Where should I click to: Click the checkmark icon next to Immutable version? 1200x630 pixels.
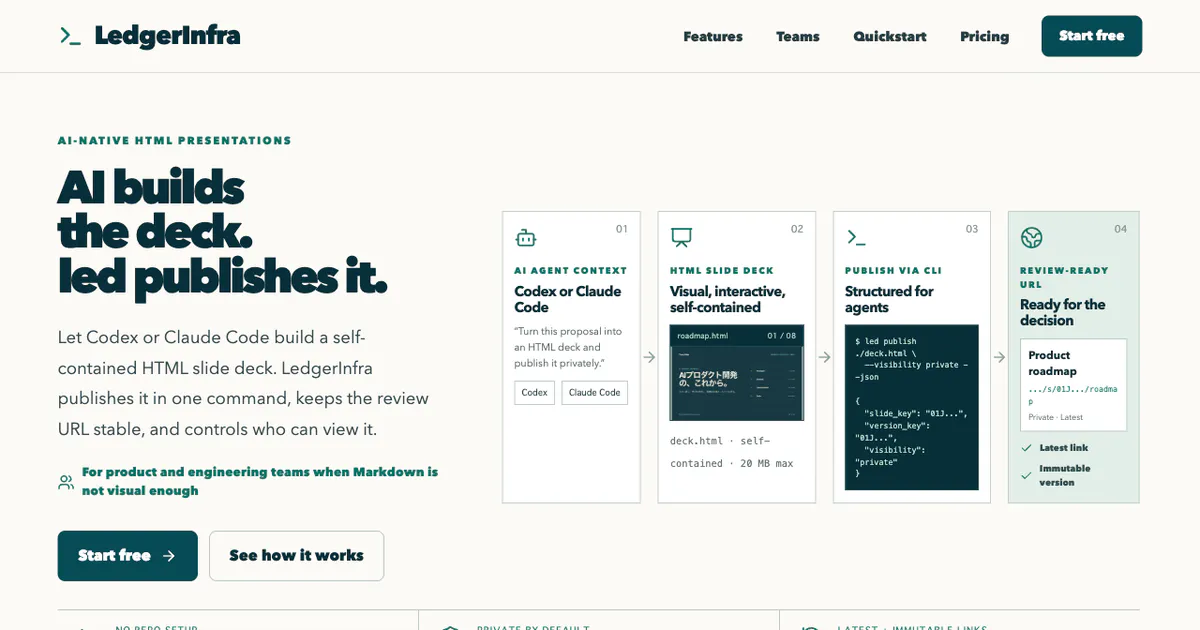point(1026,475)
